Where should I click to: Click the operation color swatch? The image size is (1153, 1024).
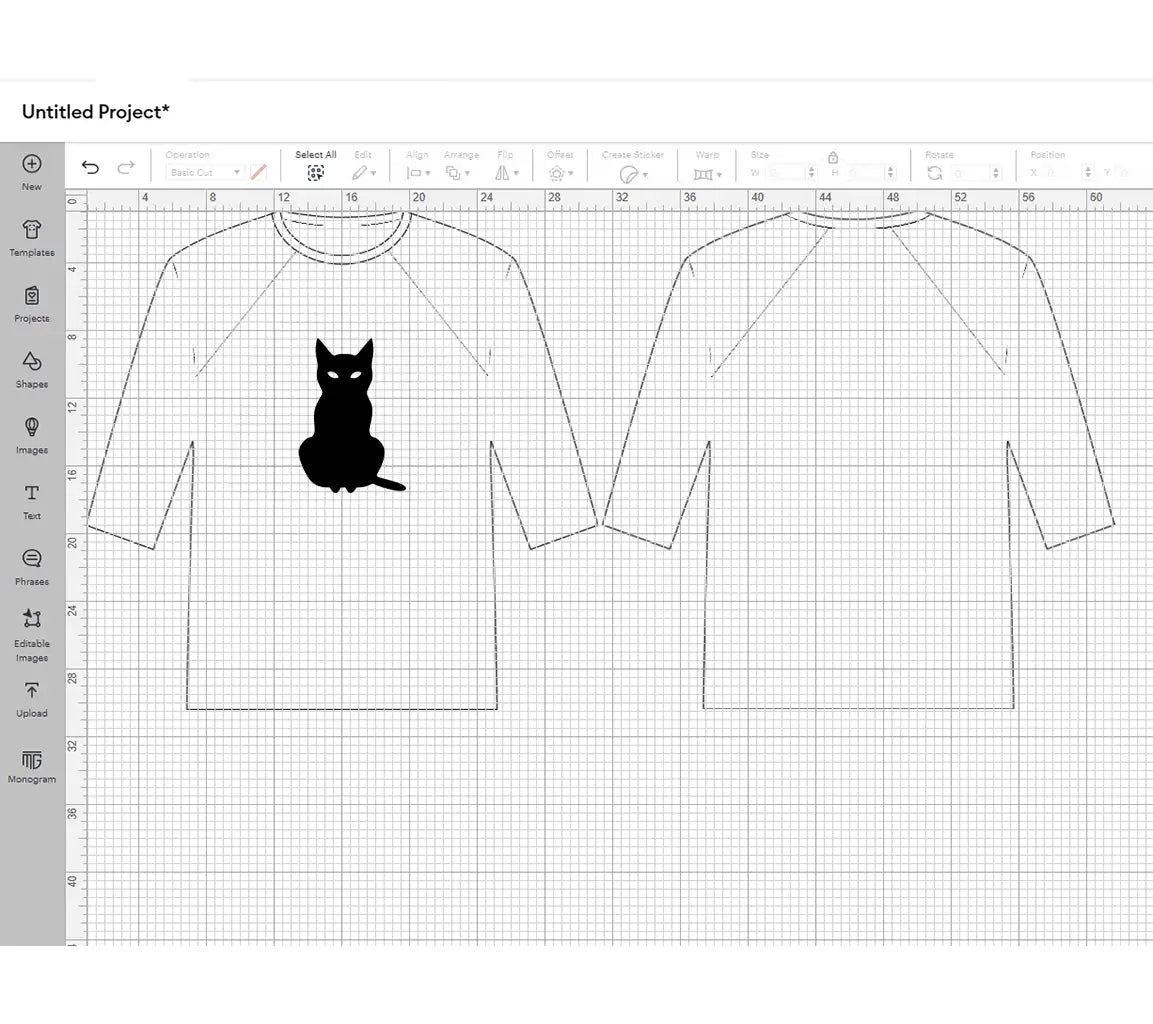point(258,172)
